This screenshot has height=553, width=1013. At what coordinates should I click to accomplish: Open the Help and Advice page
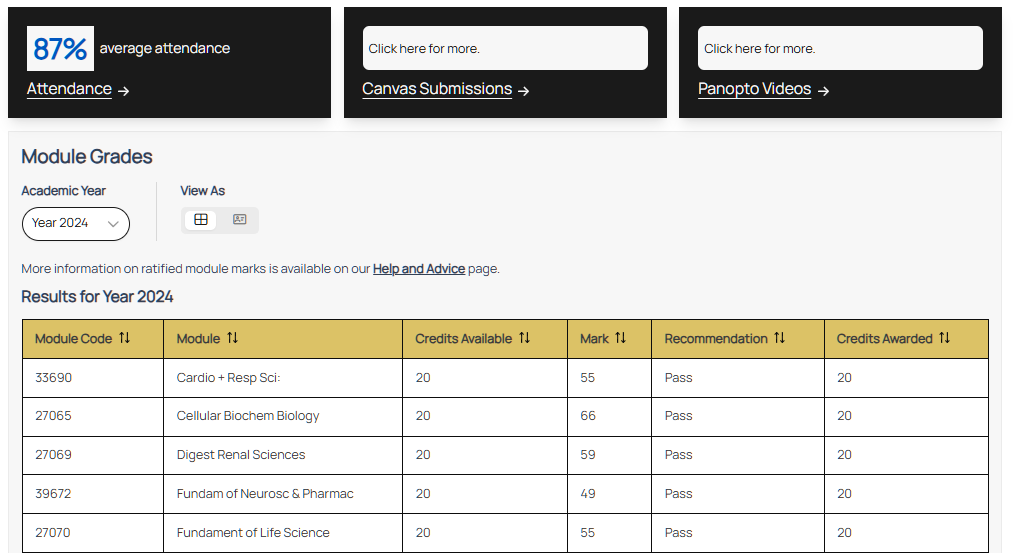419,269
